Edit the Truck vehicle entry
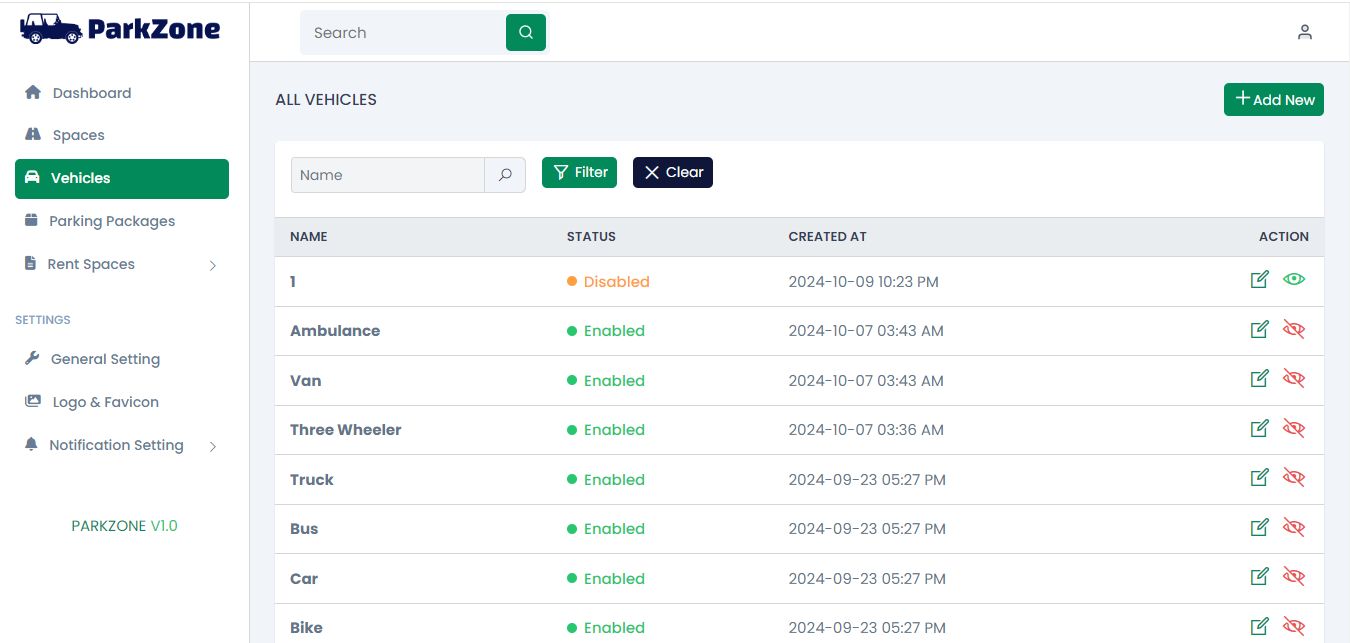1350x643 pixels. coord(1260,478)
